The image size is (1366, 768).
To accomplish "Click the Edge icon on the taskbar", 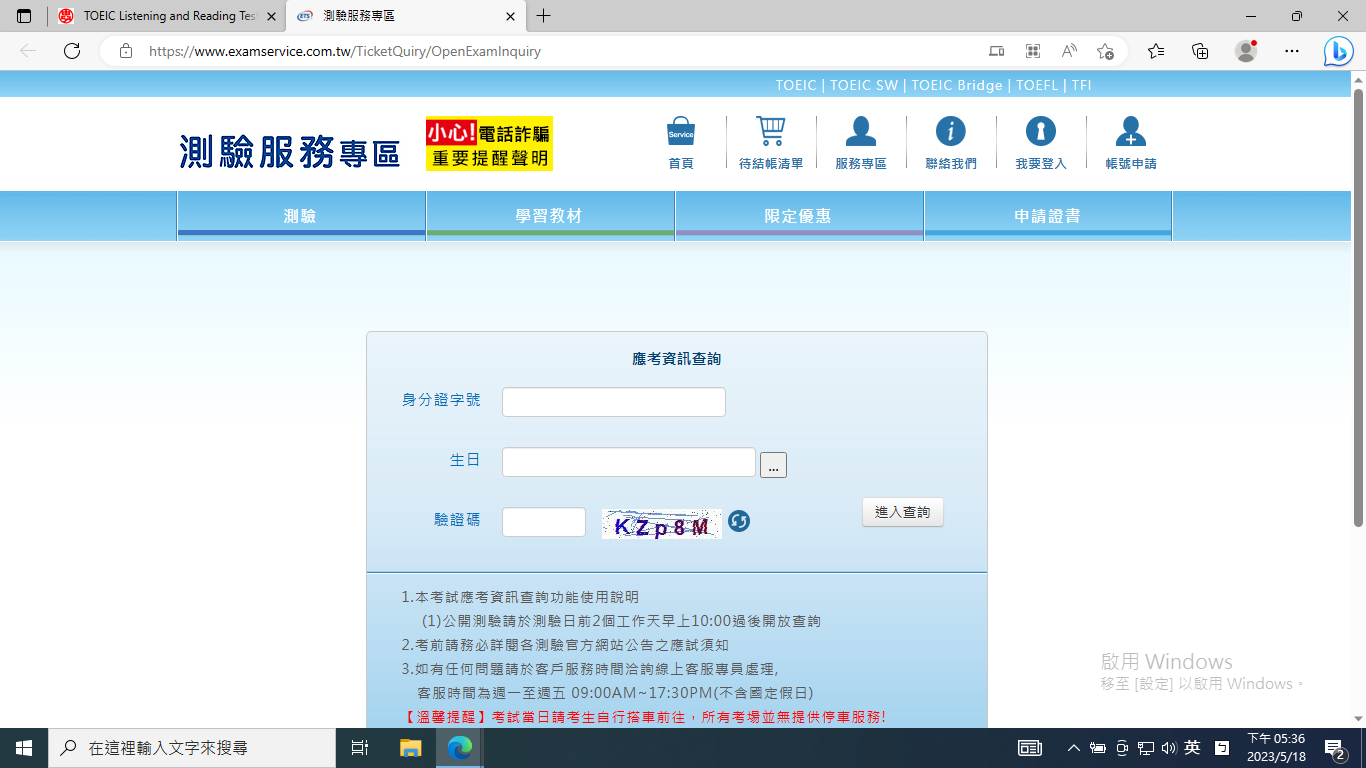I will pos(459,748).
